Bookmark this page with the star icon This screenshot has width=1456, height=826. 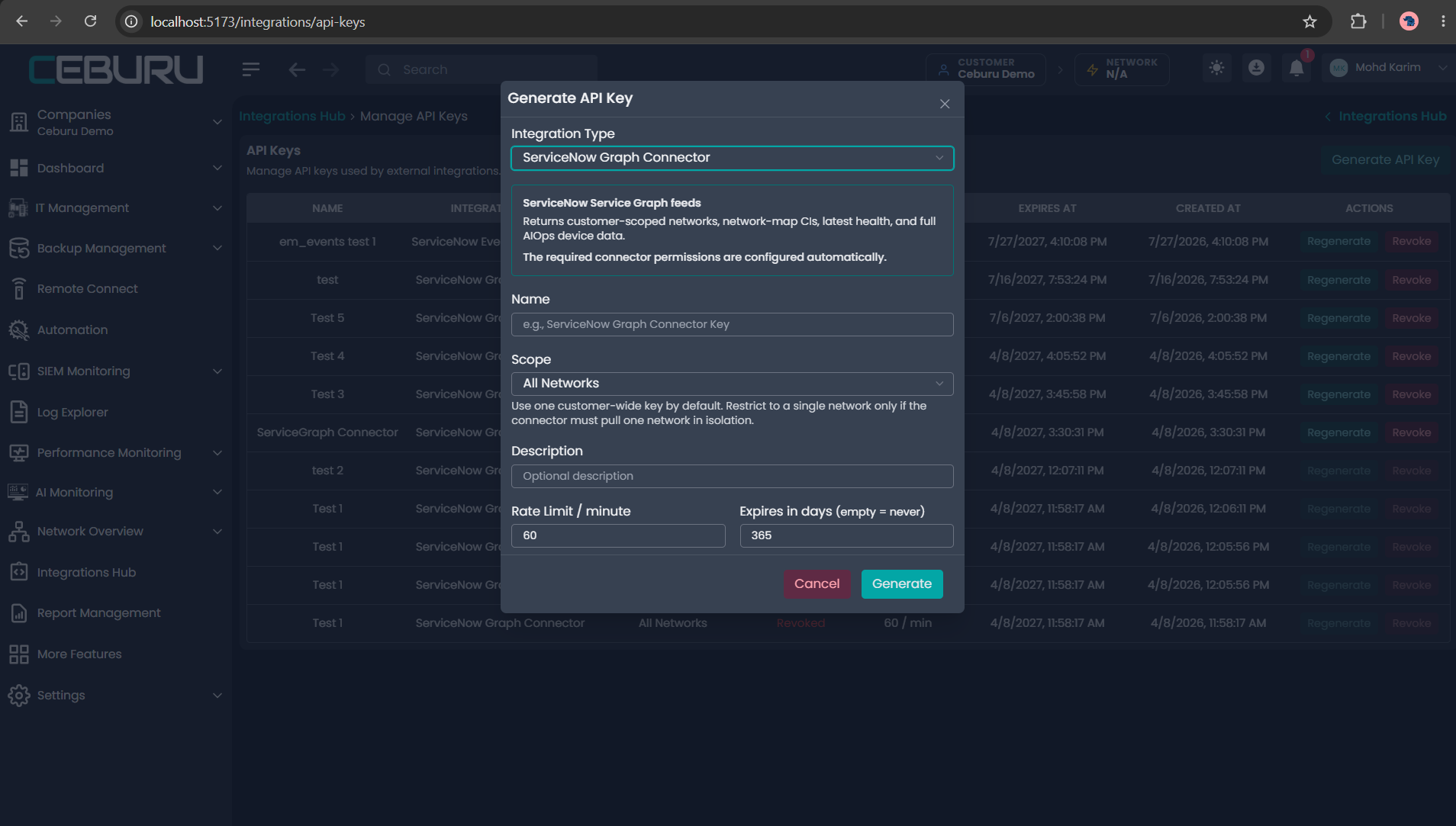pyautogui.click(x=1309, y=21)
